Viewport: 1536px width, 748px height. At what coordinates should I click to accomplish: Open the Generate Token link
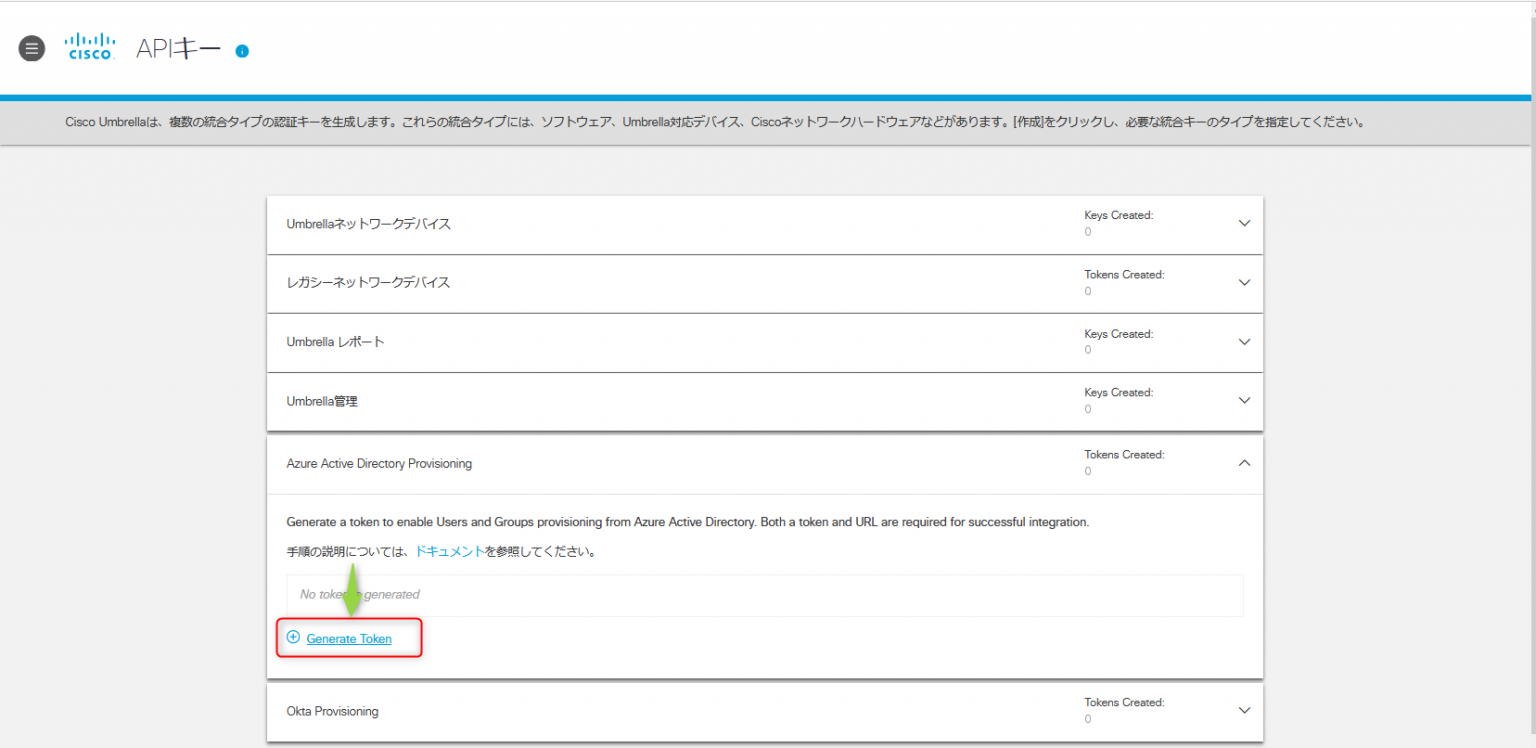[x=347, y=638]
